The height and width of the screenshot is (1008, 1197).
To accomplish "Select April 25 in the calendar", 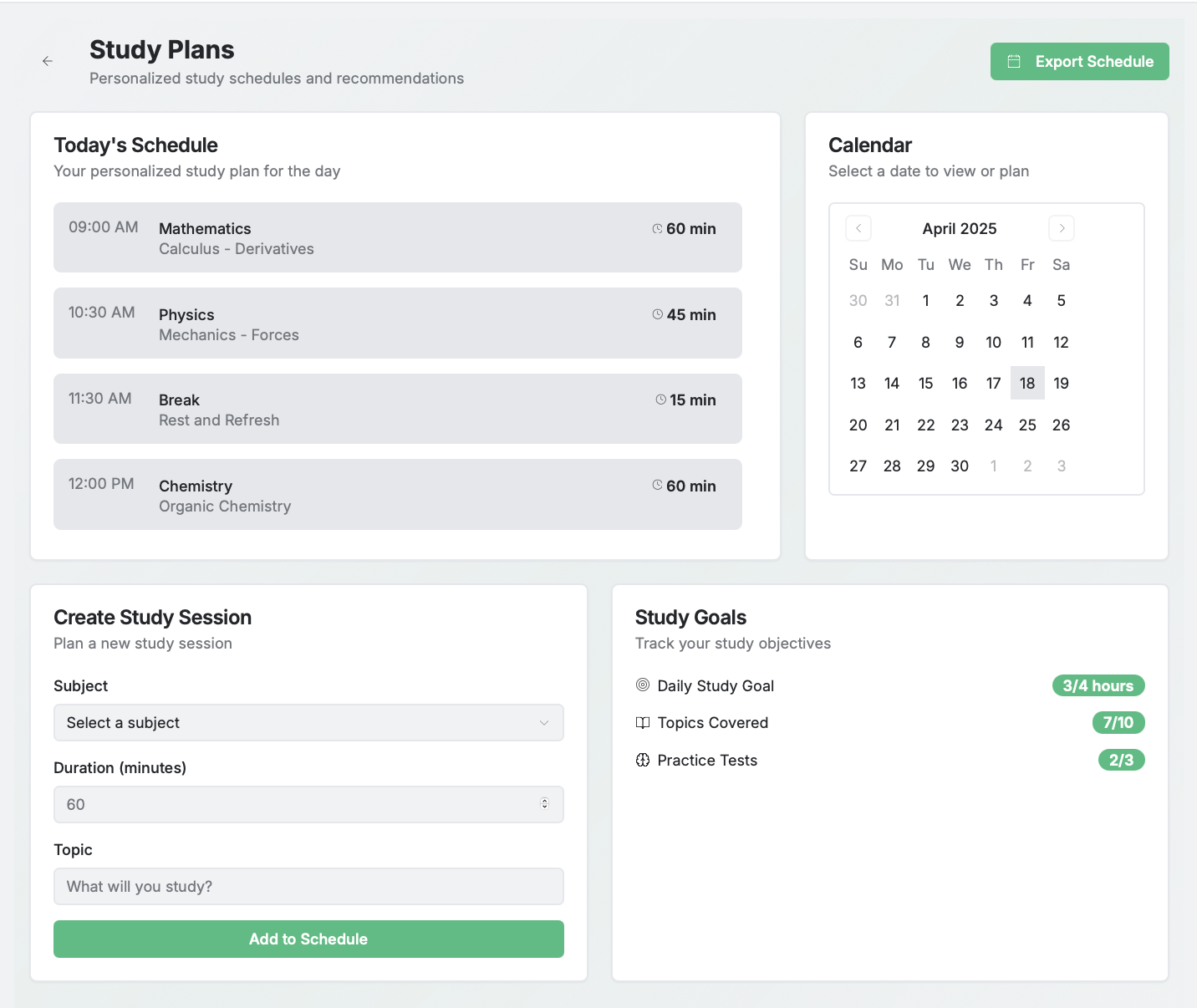I will (1027, 425).
